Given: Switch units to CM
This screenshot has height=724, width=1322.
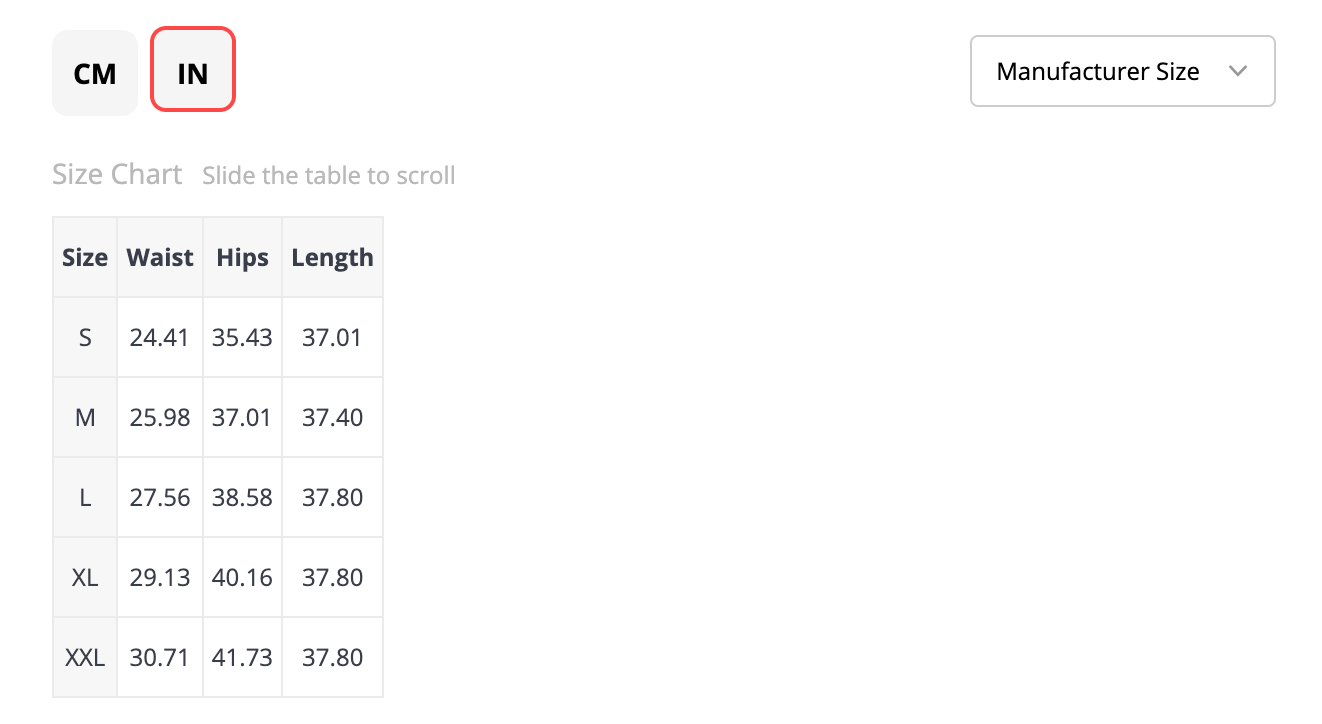Looking at the screenshot, I should [95, 73].
